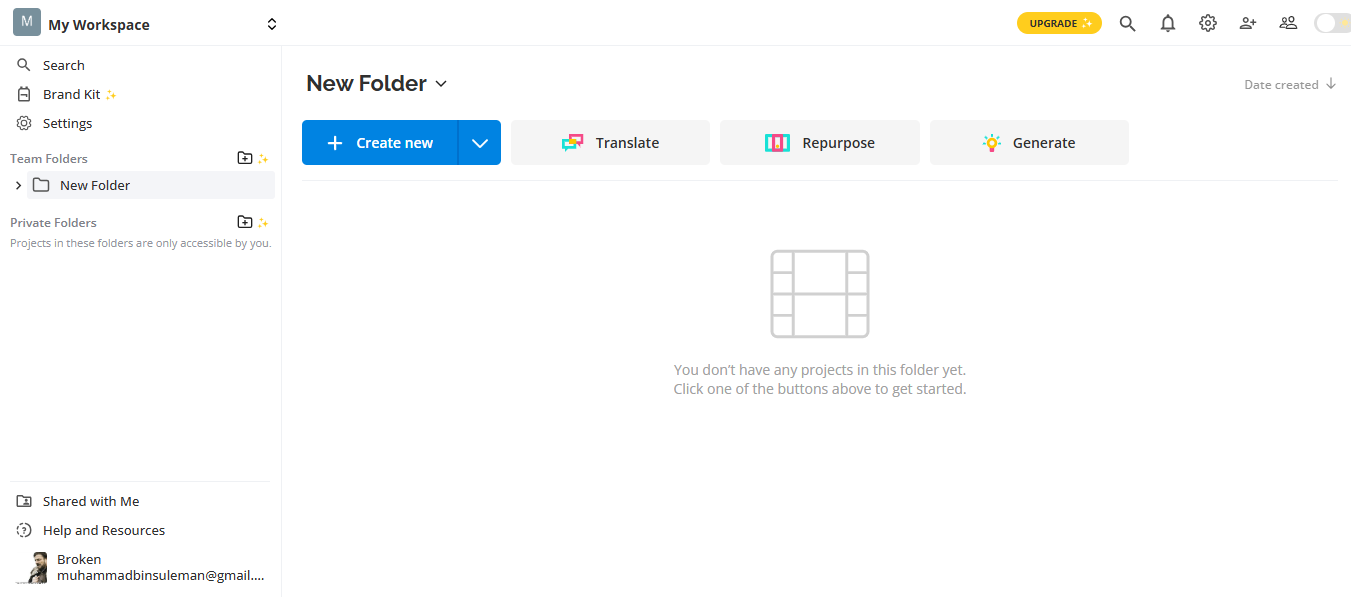Screen dimensions: 1351x597
Task: Add a new Team folder
Action: point(245,158)
